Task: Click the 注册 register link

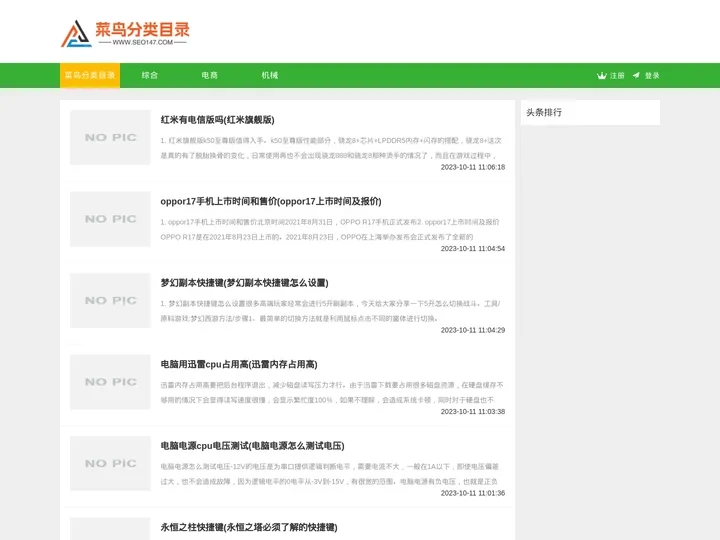Action: (617, 76)
